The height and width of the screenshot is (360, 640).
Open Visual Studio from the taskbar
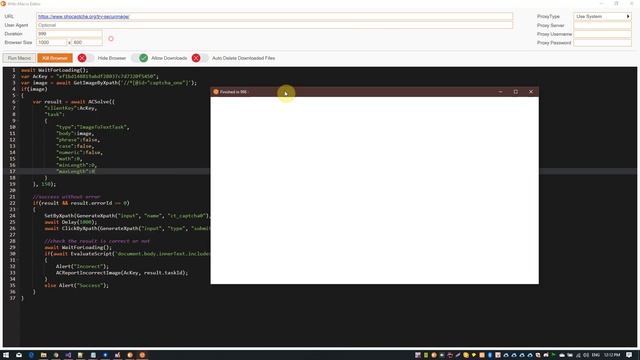point(68,355)
